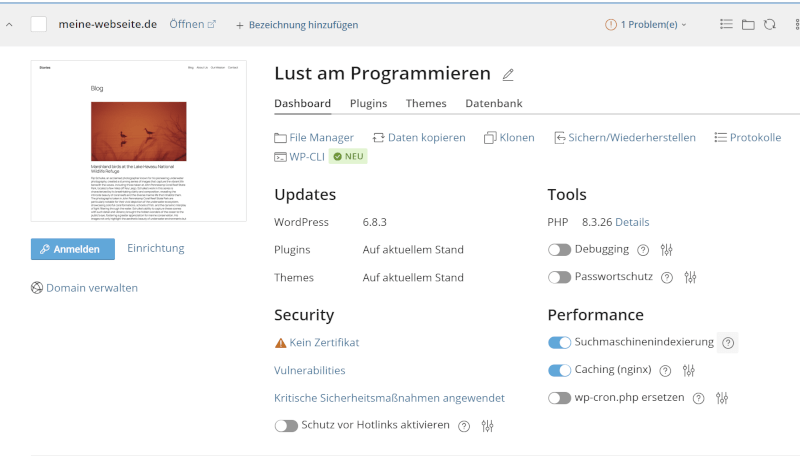Turn on Passwortschutz toggle

pyautogui.click(x=559, y=277)
